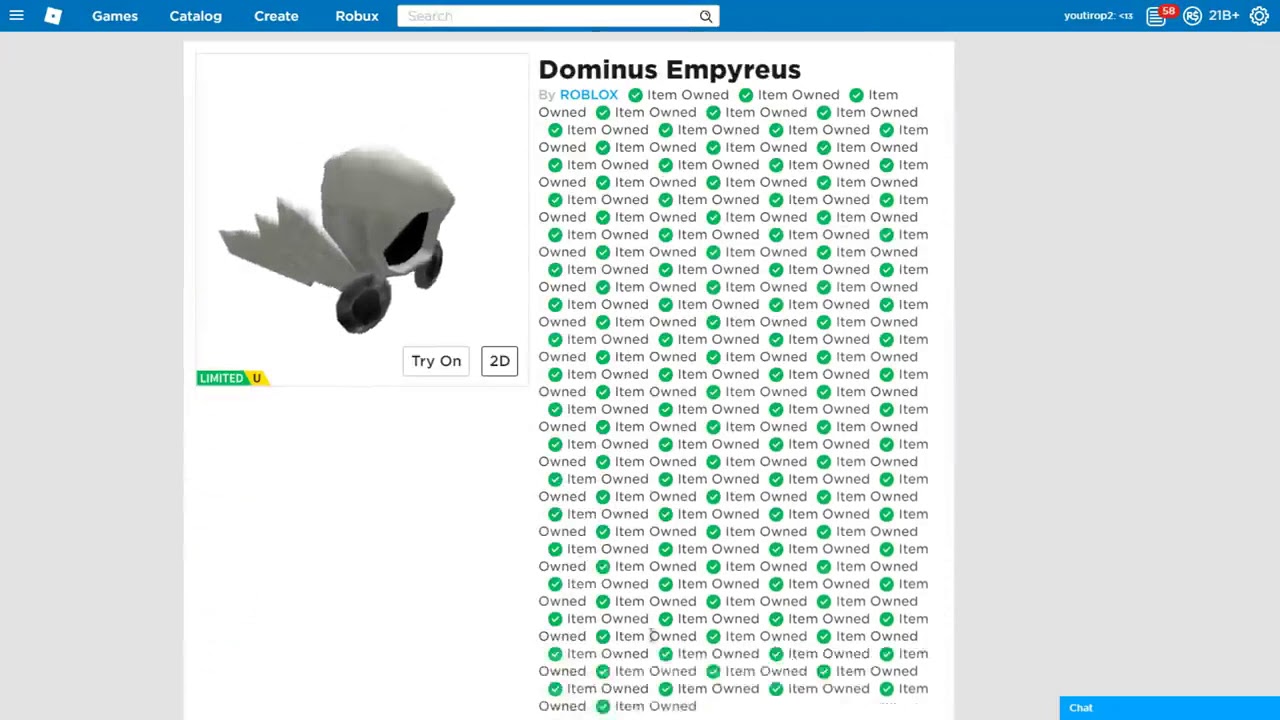The height and width of the screenshot is (720, 1280).
Task: Click the LIMITED U badge
Action: 232,378
